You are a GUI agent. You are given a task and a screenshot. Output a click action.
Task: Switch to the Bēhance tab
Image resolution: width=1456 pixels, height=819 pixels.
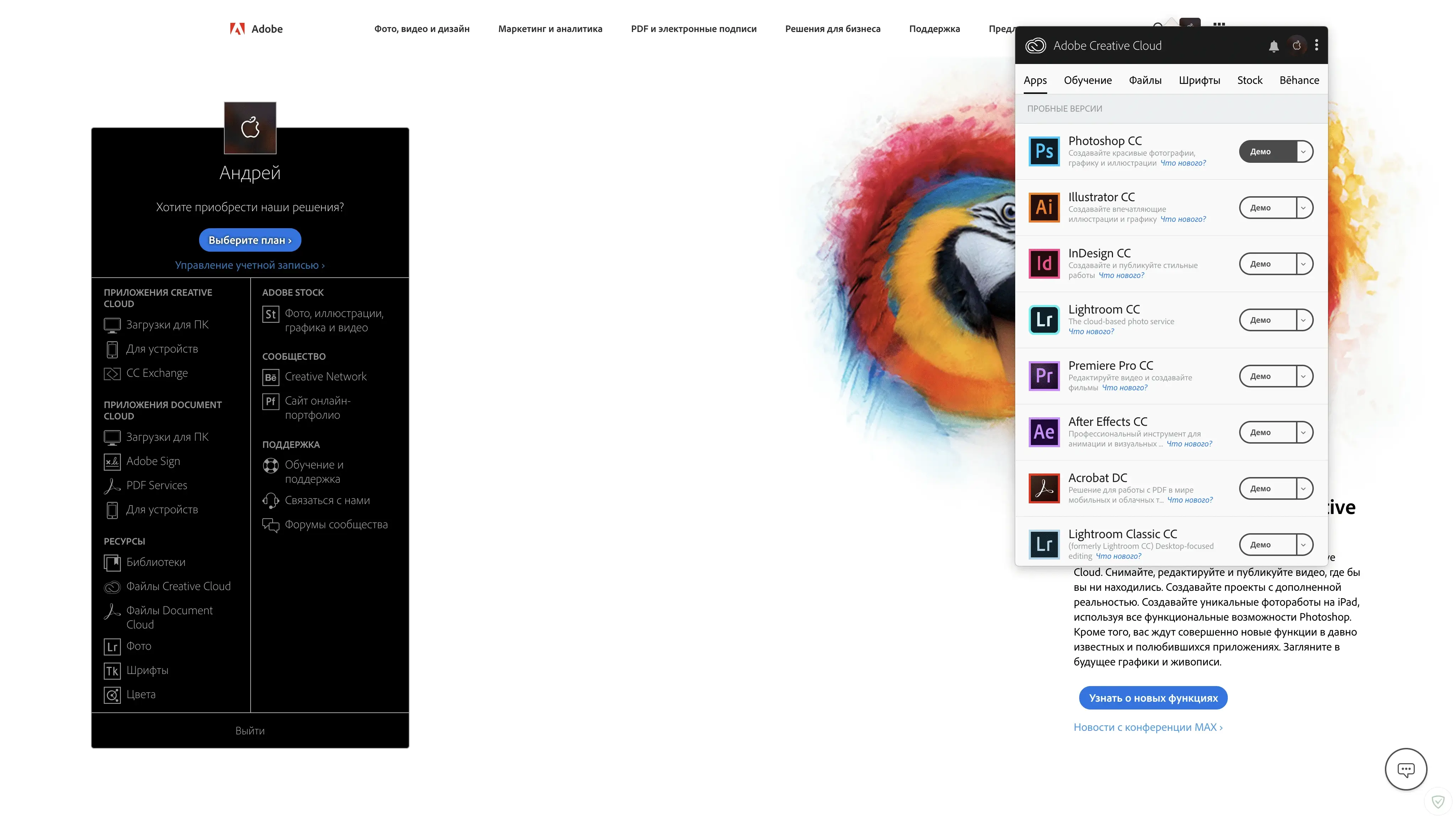click(1299, 80)
